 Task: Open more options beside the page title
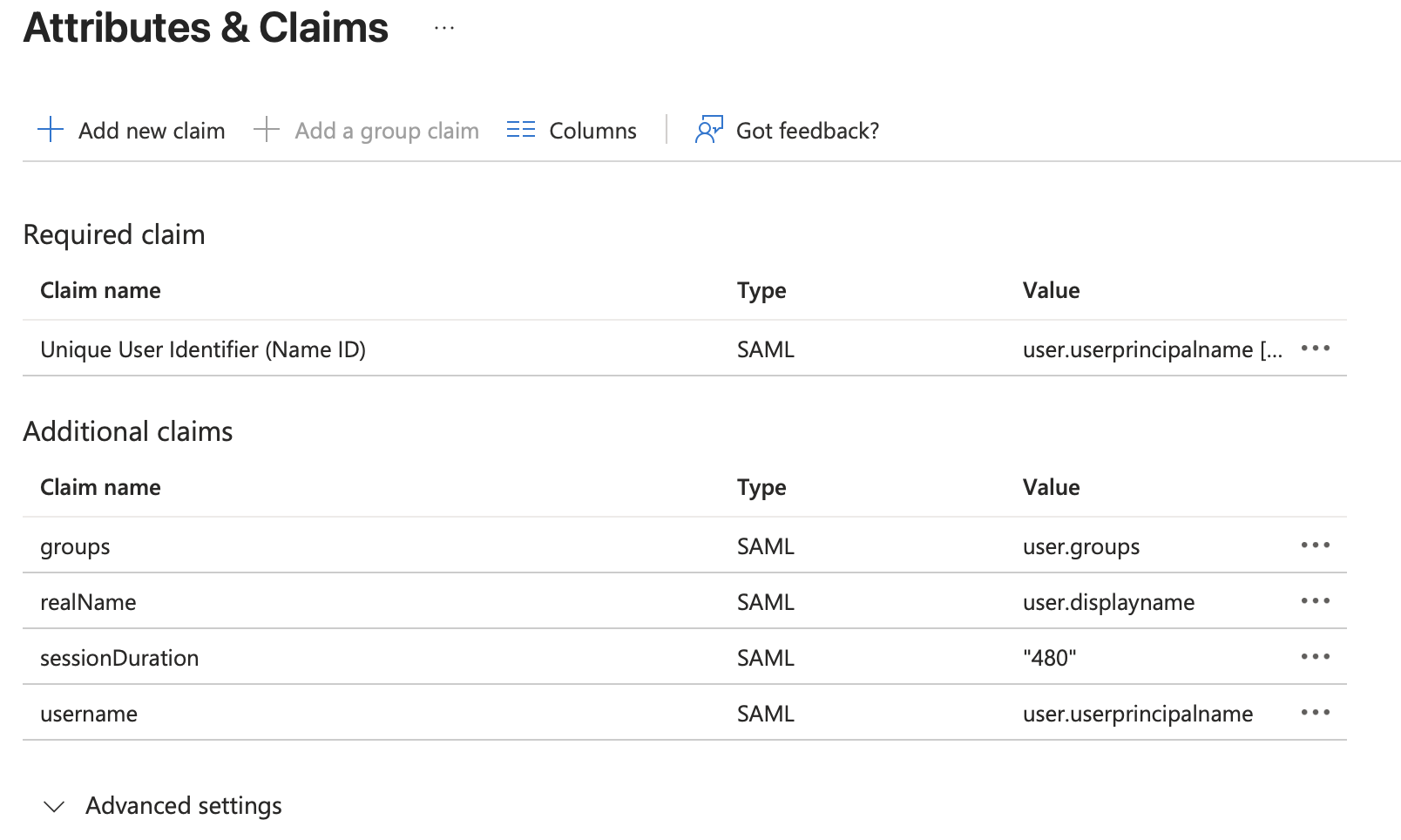pyautogui.click(x=444, y=29)
